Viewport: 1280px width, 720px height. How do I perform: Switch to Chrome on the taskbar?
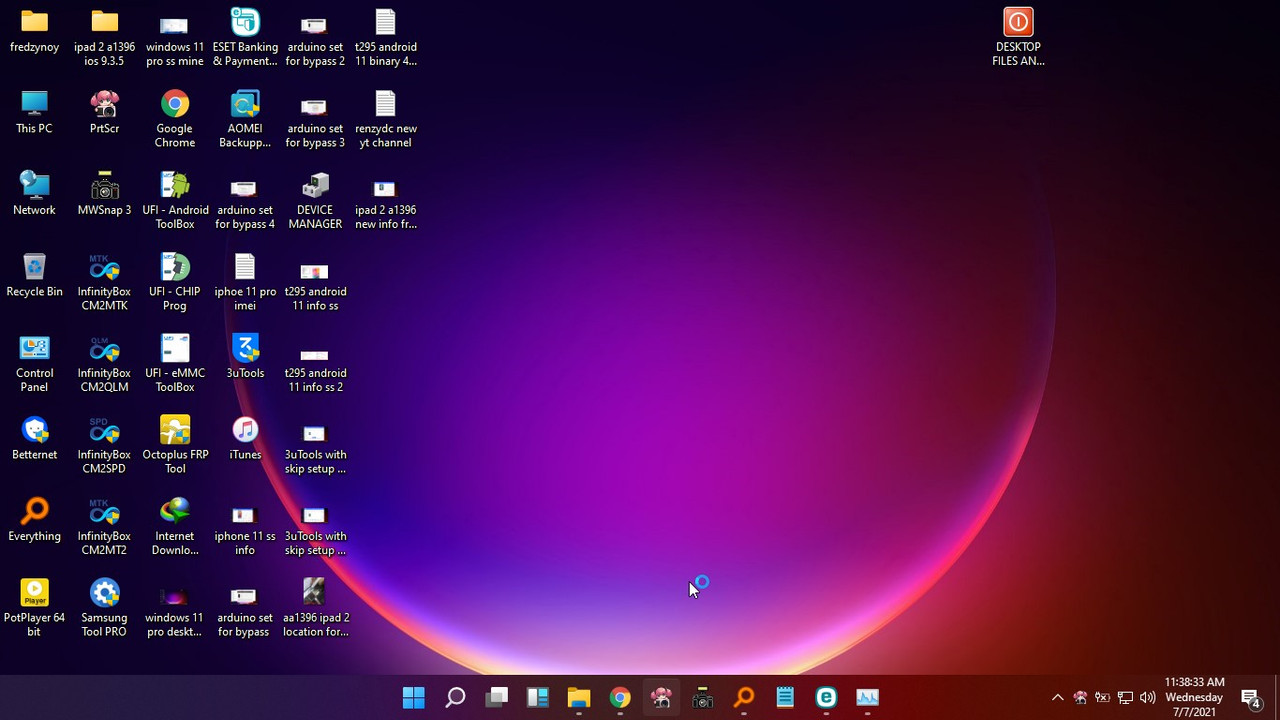(620, 697)
